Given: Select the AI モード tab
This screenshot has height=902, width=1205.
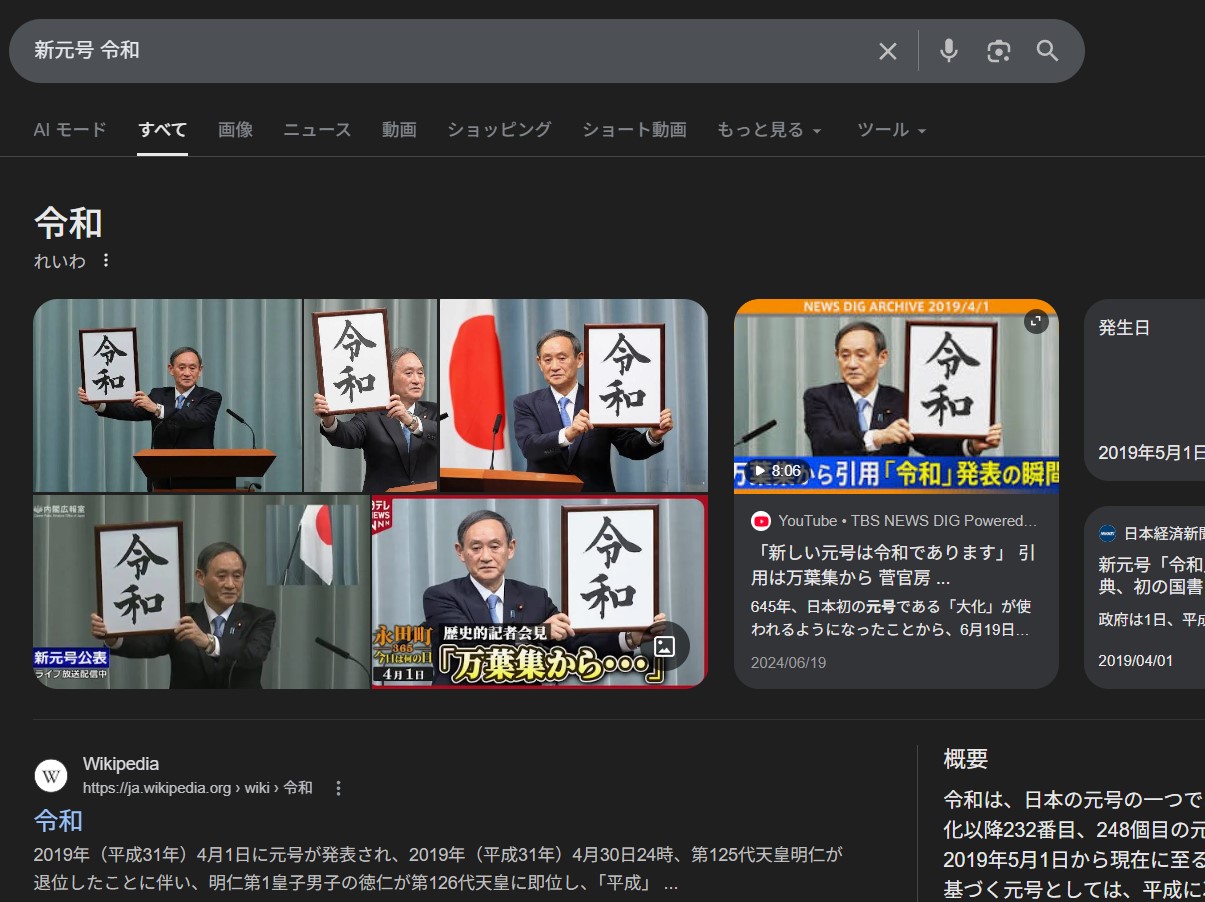Looking at the screenshot, I should tap(70, 130).
